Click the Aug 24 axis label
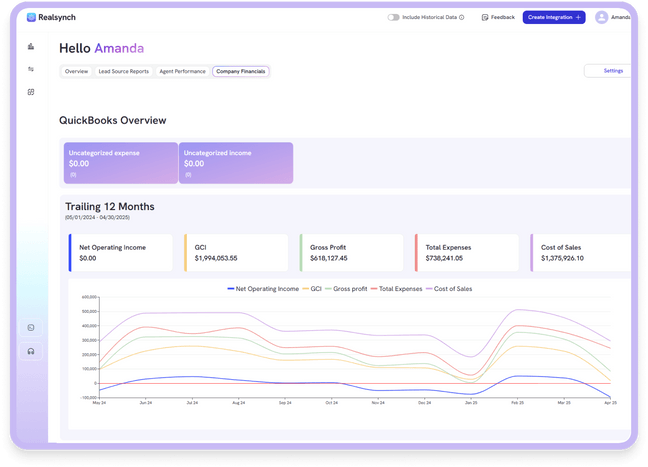The image size is (648, 467). 238,403
